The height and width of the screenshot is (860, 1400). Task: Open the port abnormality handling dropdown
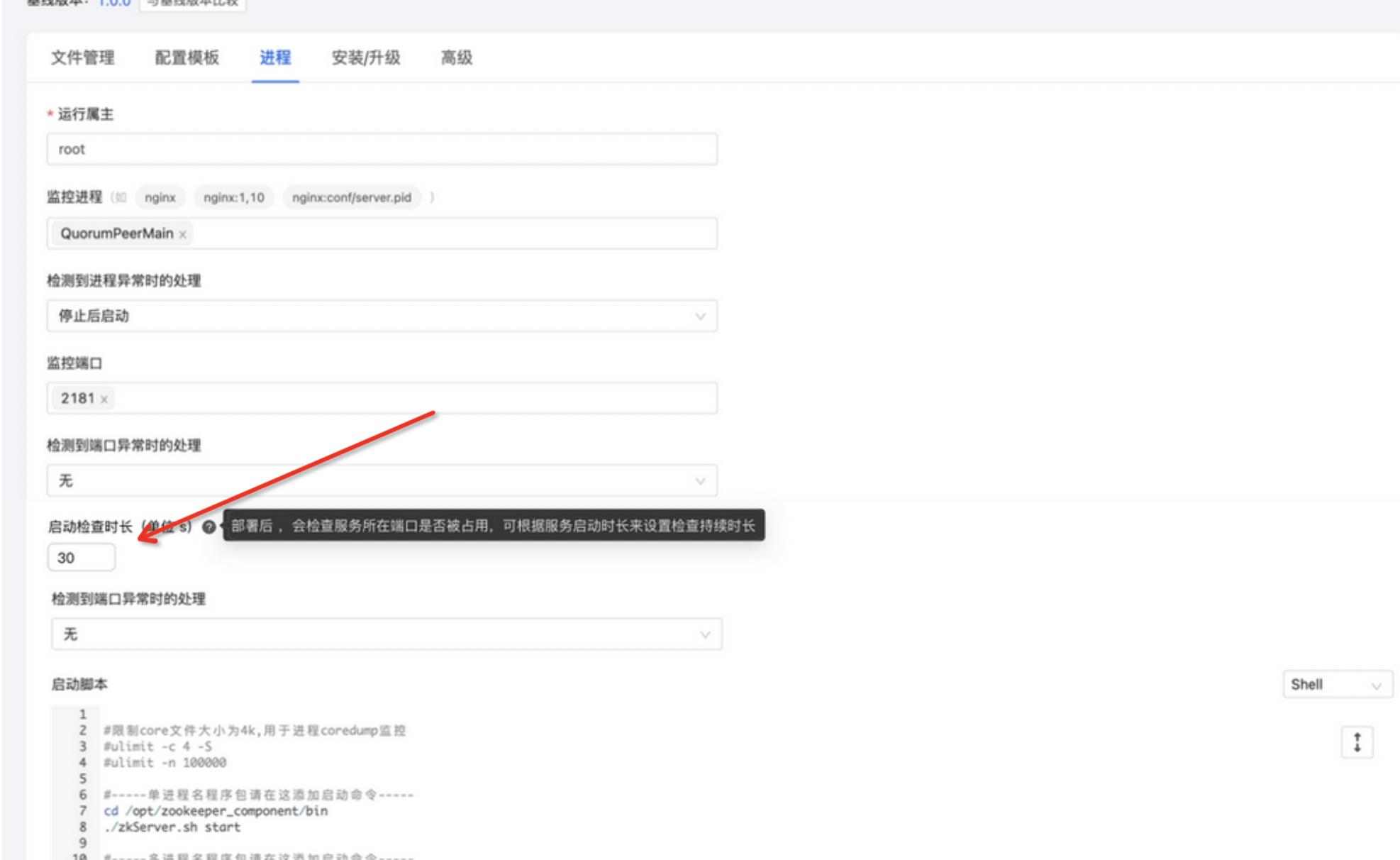pos(700,481)
